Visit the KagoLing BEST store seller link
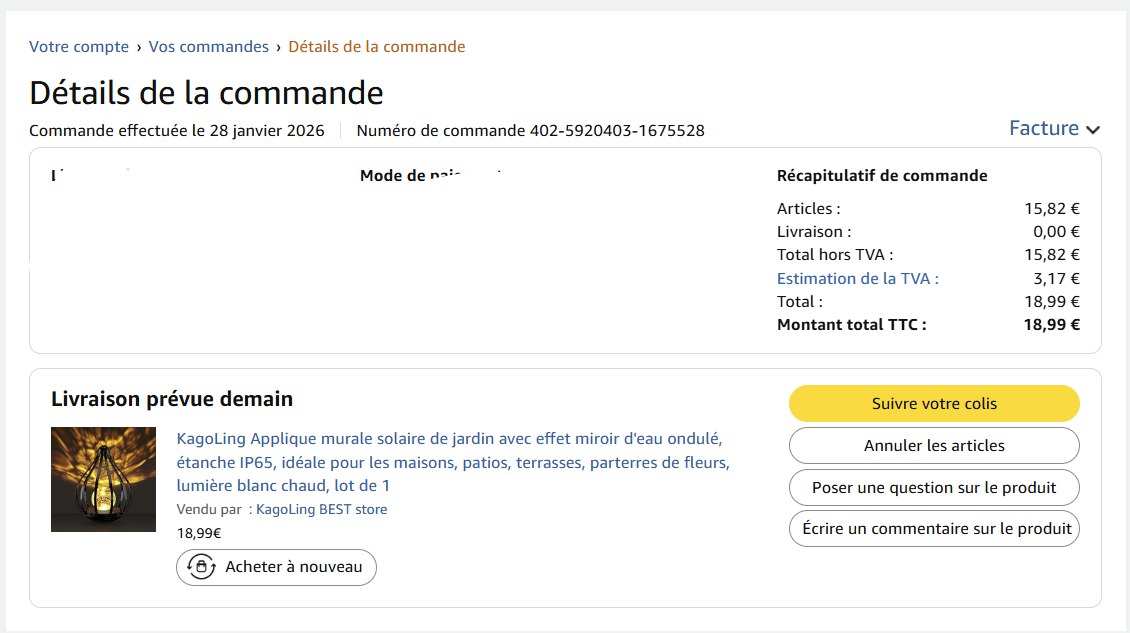 click(x=322, y=510)
